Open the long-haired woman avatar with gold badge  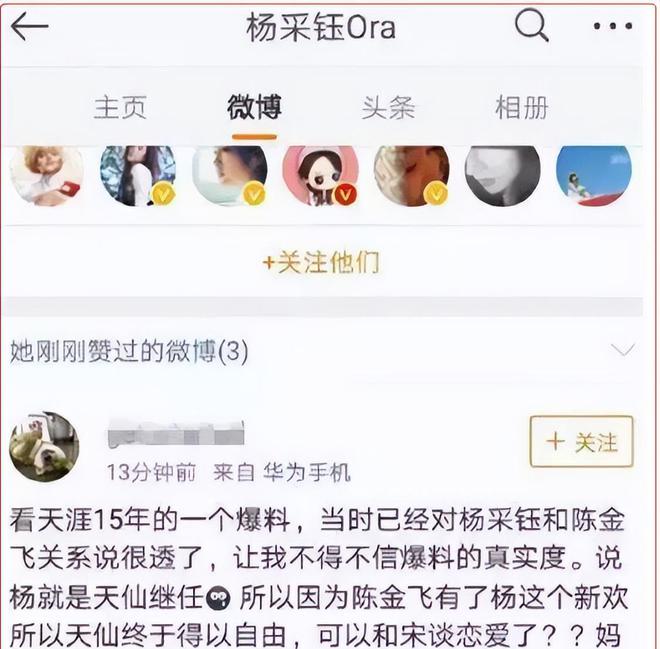[138, 175]
